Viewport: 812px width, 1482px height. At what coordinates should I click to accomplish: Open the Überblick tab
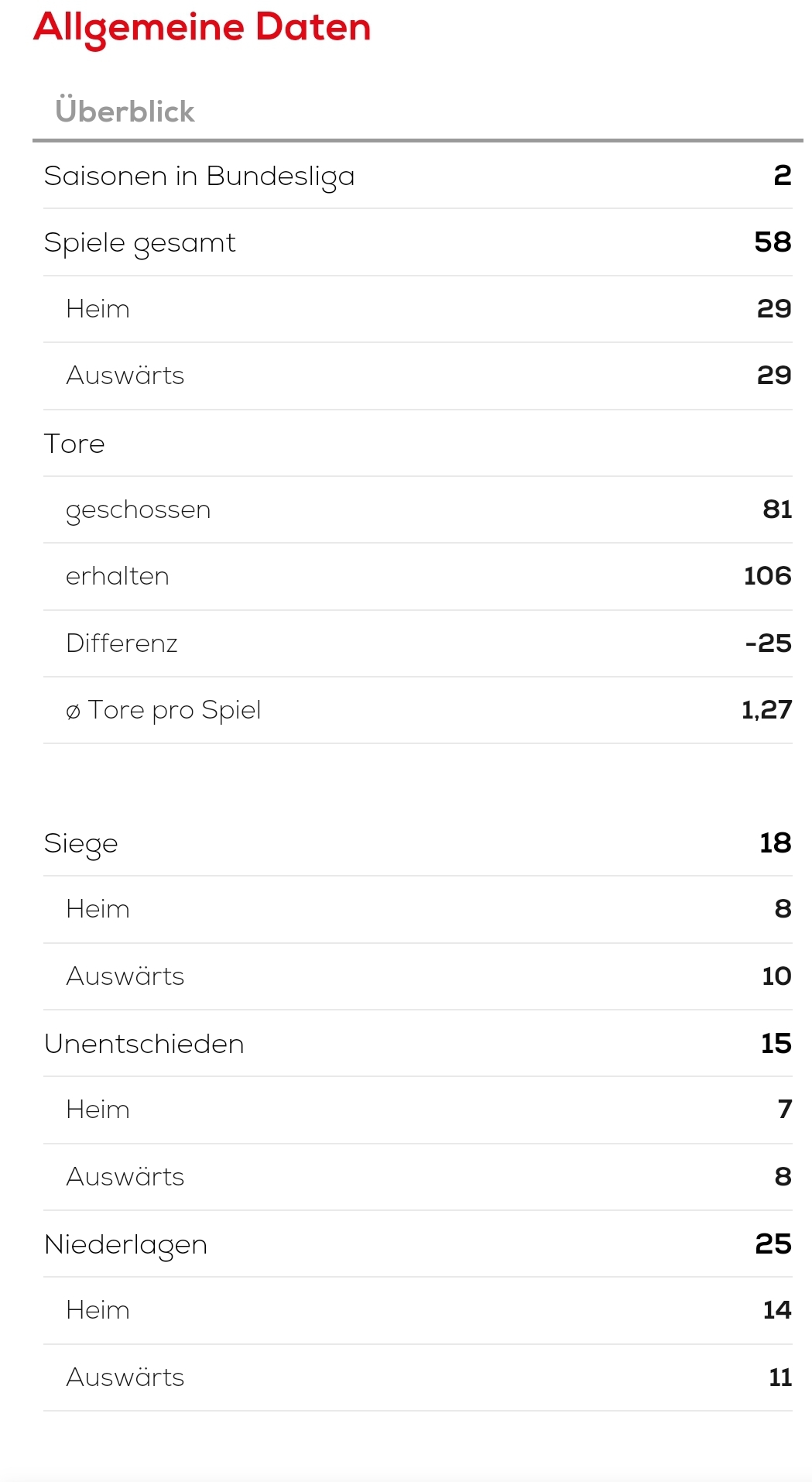pyautogui.click(x=125, y=111)
